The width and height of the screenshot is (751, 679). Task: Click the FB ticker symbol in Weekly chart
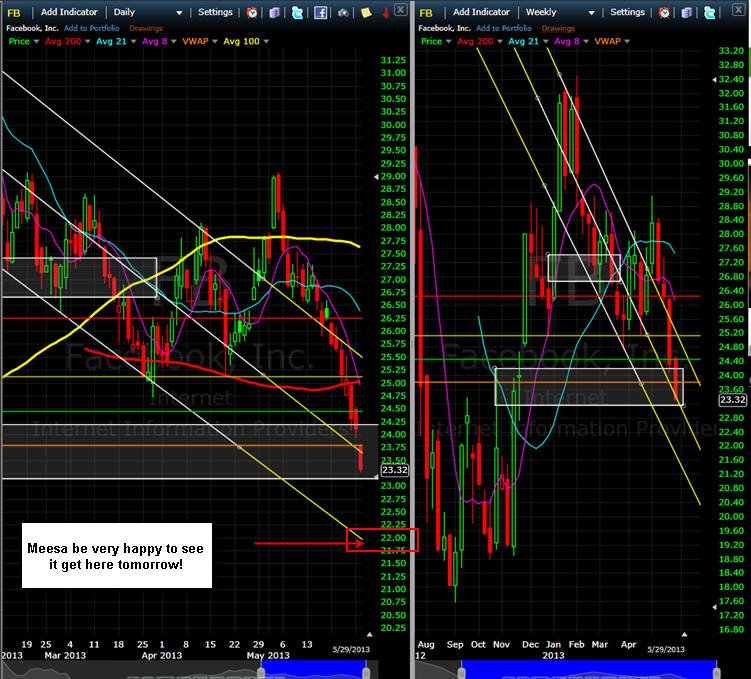(426, 13)
